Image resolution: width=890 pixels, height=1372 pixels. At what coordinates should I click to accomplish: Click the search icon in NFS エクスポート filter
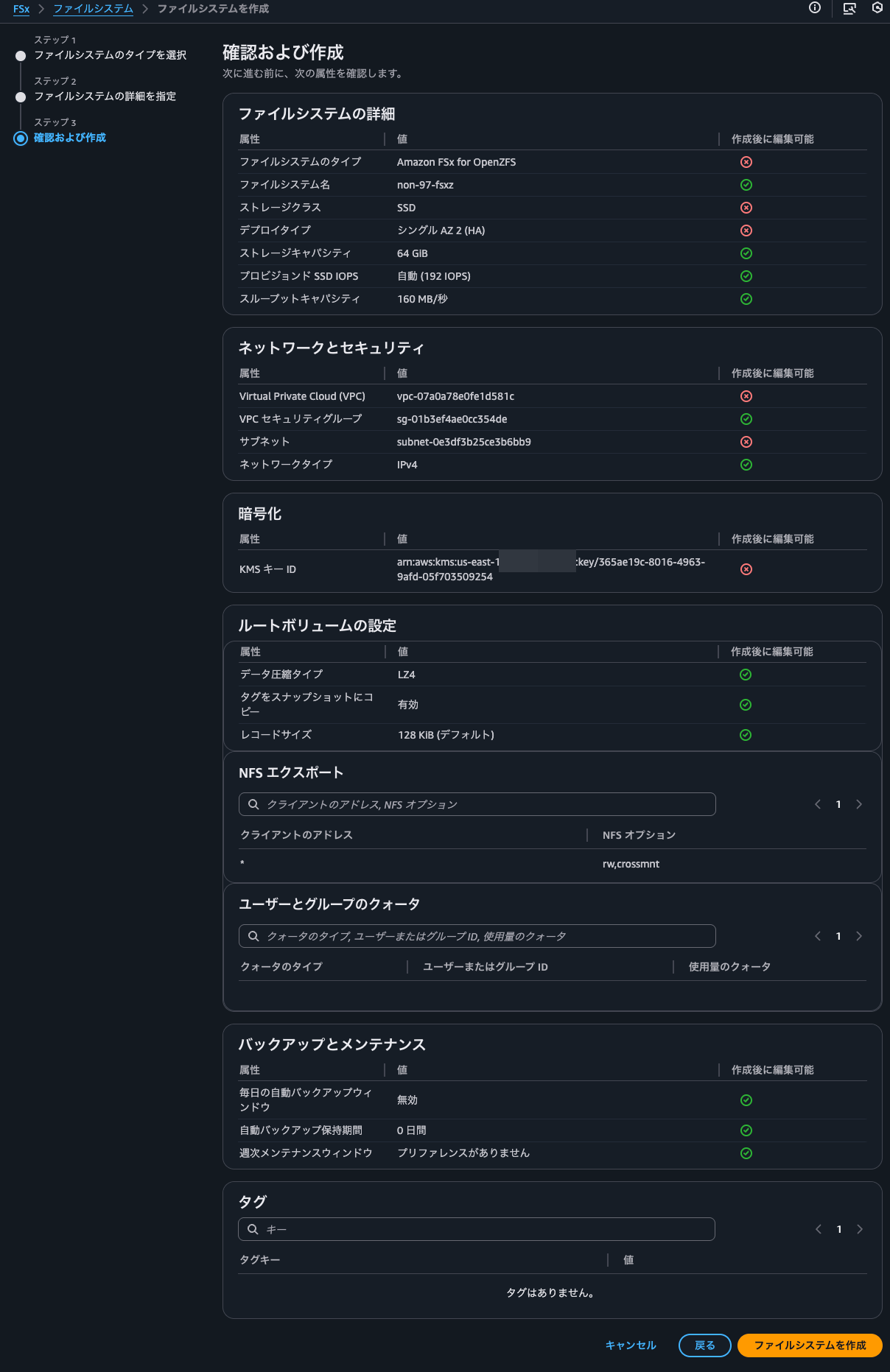point(253,804)
